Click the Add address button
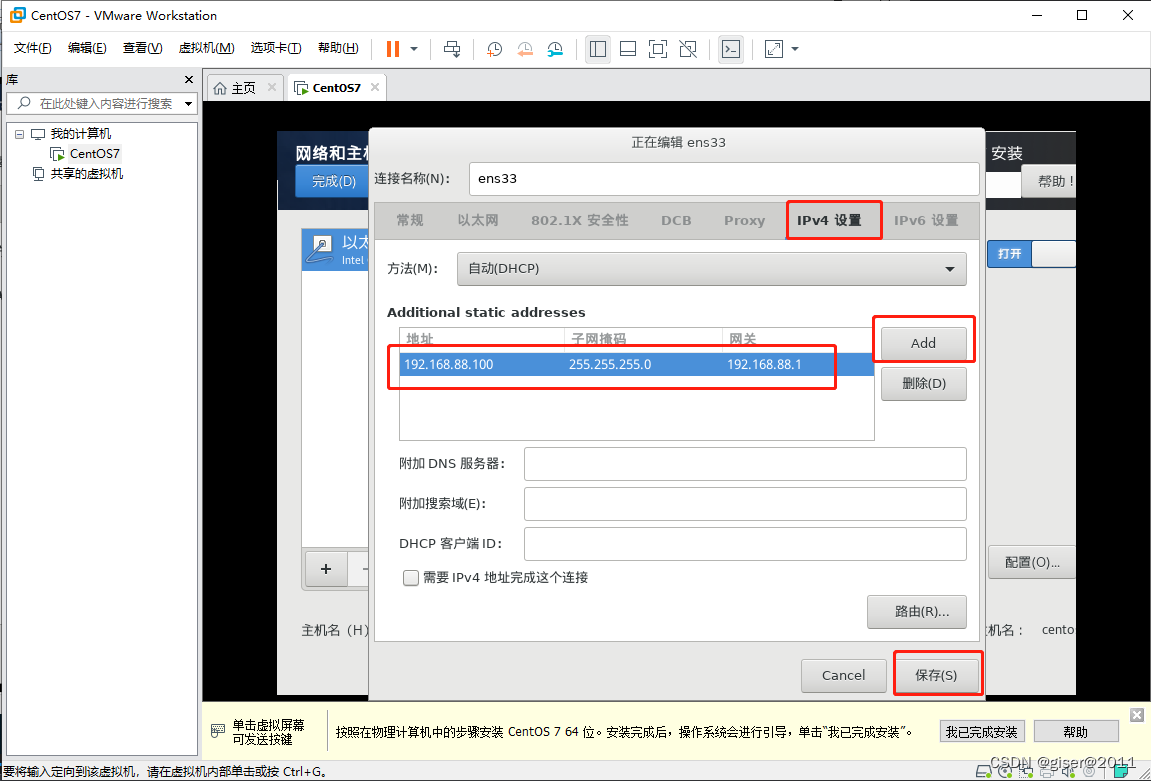Viewport: 1151px width, 781px height. [923, 343]
